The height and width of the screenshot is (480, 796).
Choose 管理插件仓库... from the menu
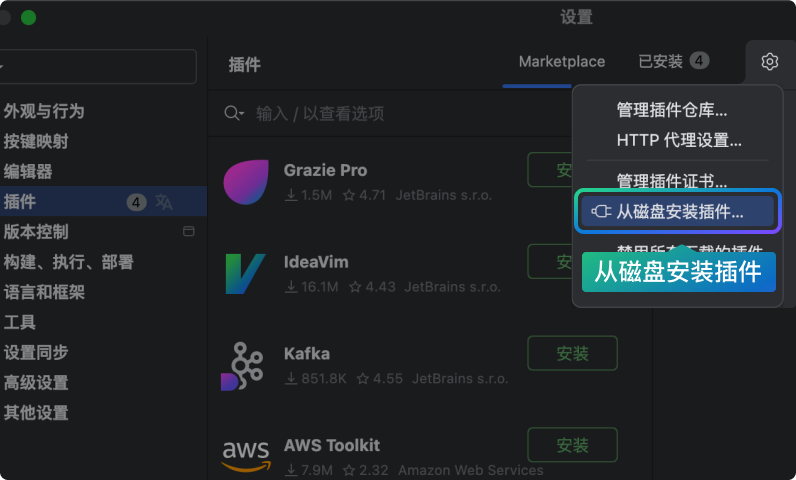point(672,110)
